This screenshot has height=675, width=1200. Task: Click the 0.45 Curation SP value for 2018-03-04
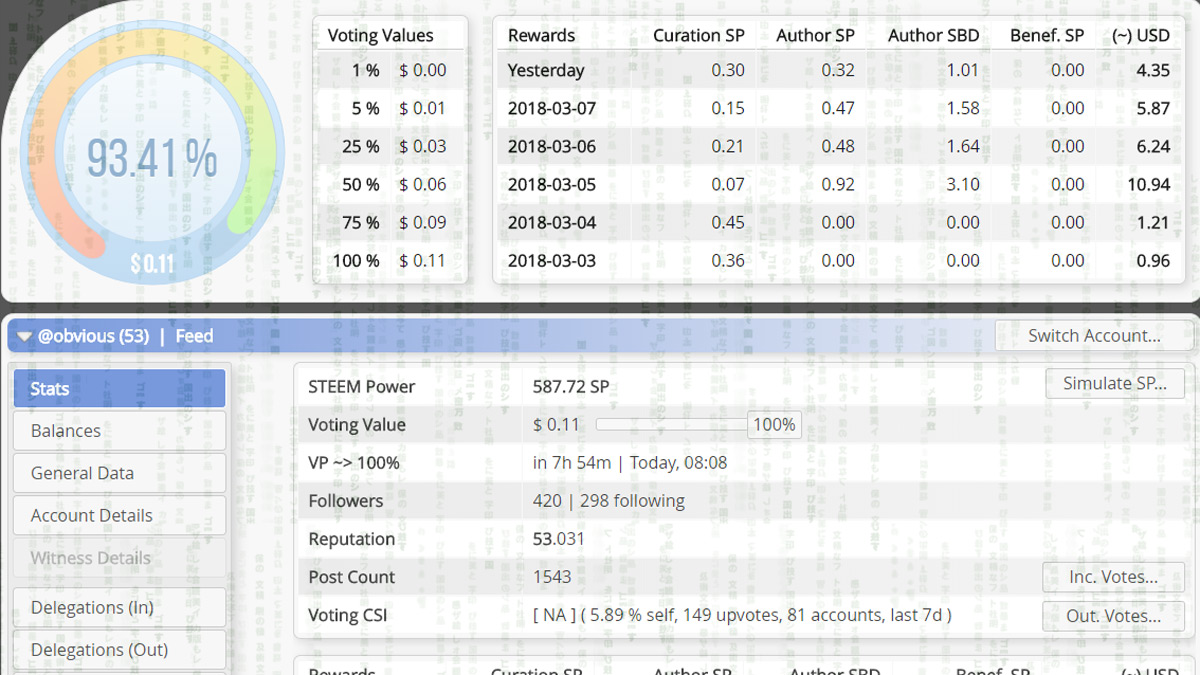tap(728, 222)
